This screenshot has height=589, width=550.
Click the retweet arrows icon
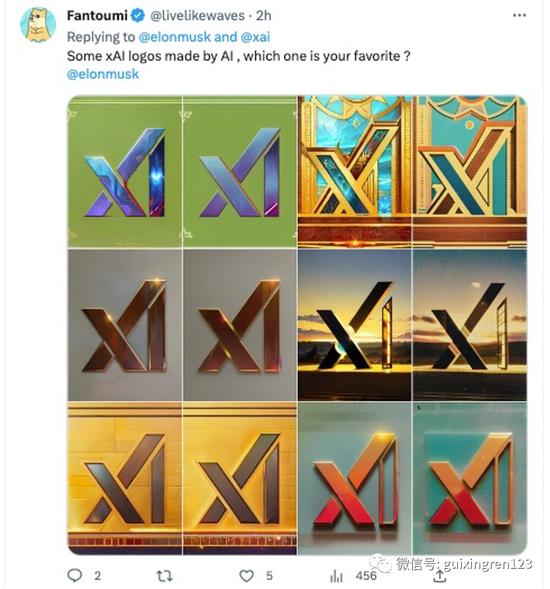tap(164, 575)
